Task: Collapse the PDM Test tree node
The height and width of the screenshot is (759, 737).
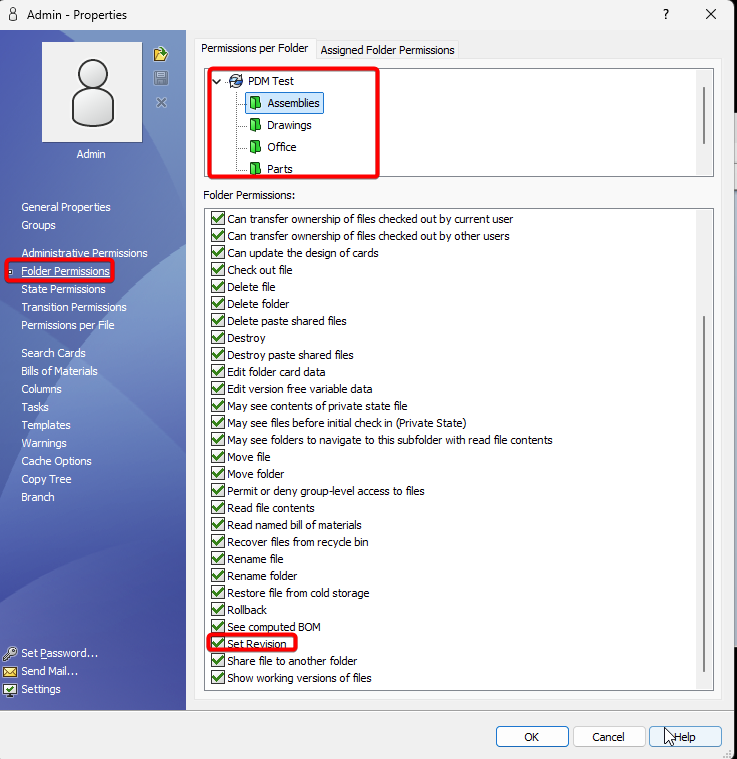Action: click(217, 81)
